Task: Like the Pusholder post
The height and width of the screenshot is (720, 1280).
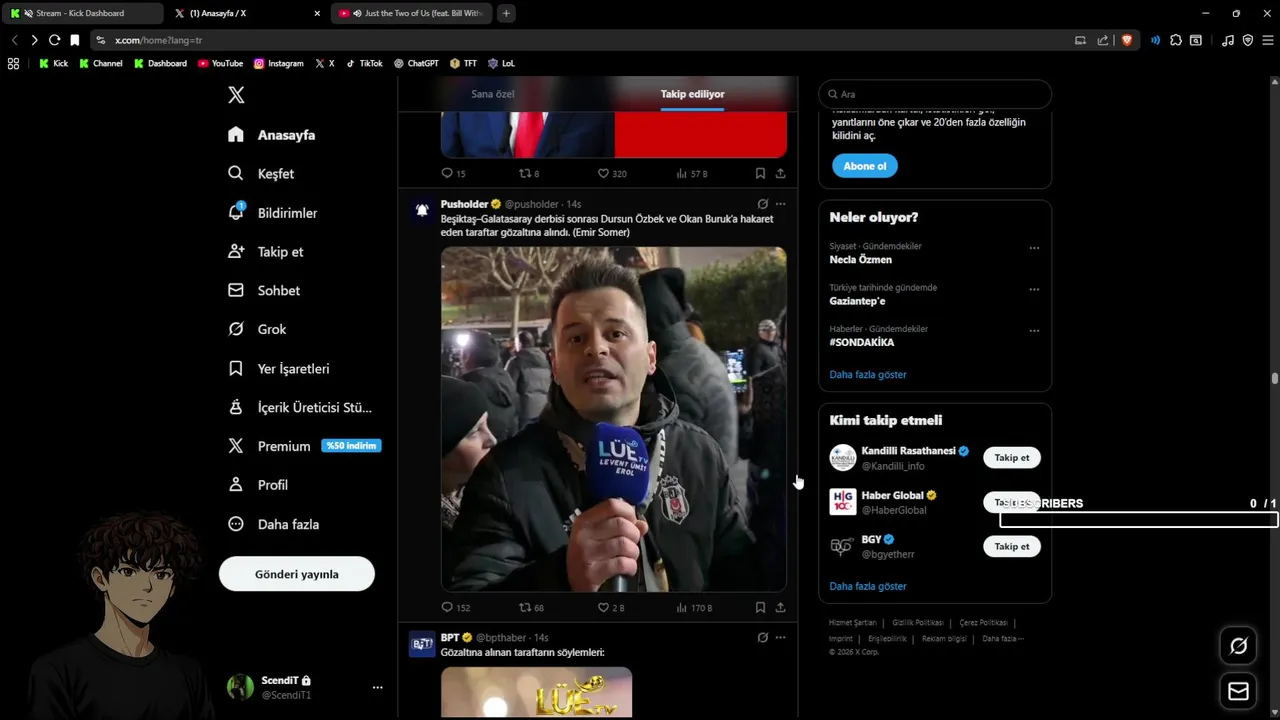Action: [x=610, y=607]
